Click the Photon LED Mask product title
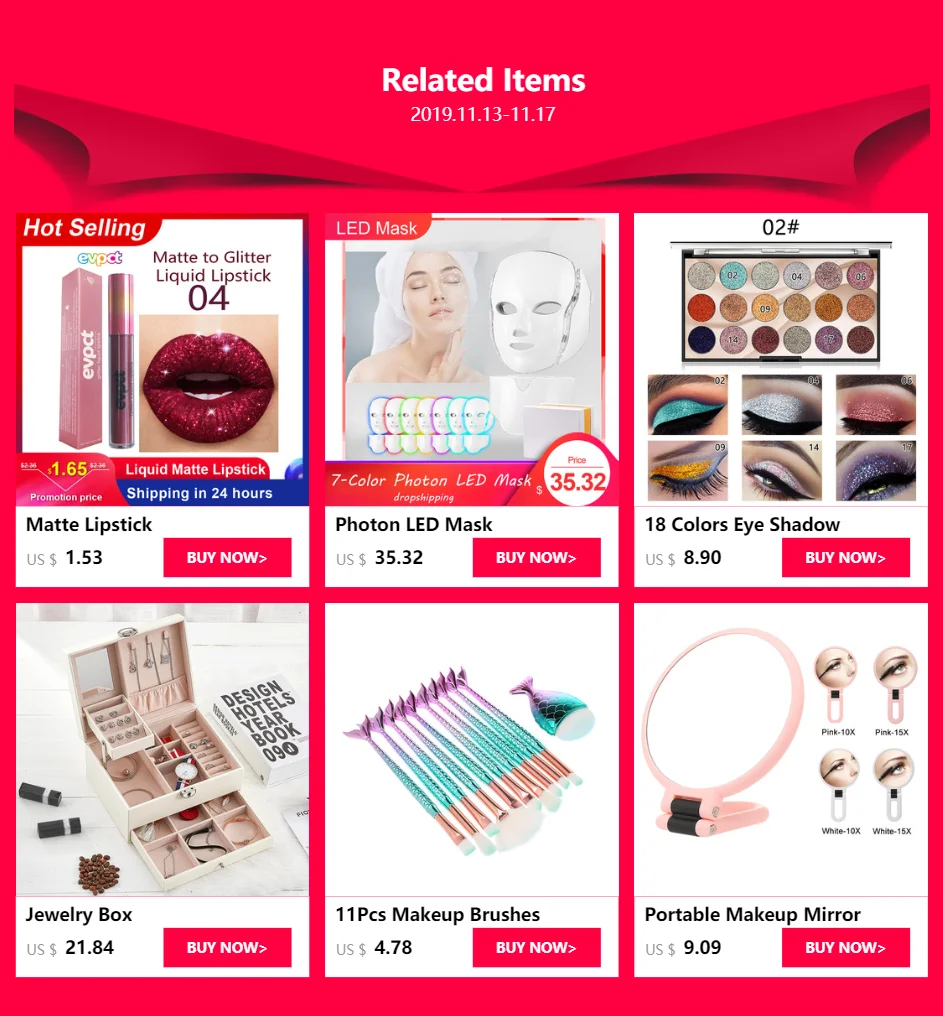Screen dimensions: 943x1016 413,524
